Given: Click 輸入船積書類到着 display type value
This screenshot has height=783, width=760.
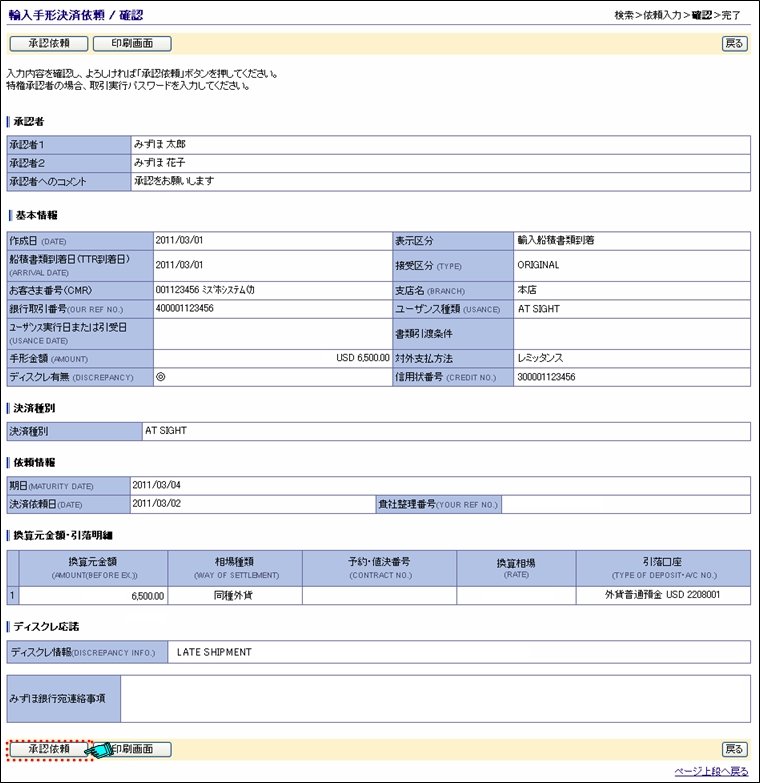Looking at the screenshot, I should point(556,240).
